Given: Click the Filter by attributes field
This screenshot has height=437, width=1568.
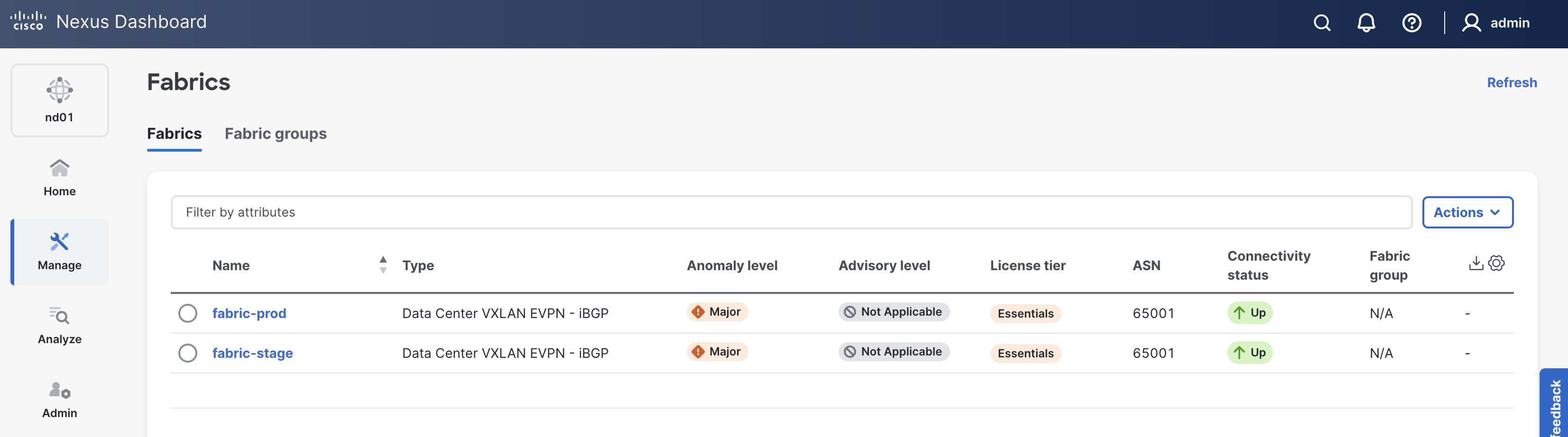Looking at the screenshot, I should point(791,212).
